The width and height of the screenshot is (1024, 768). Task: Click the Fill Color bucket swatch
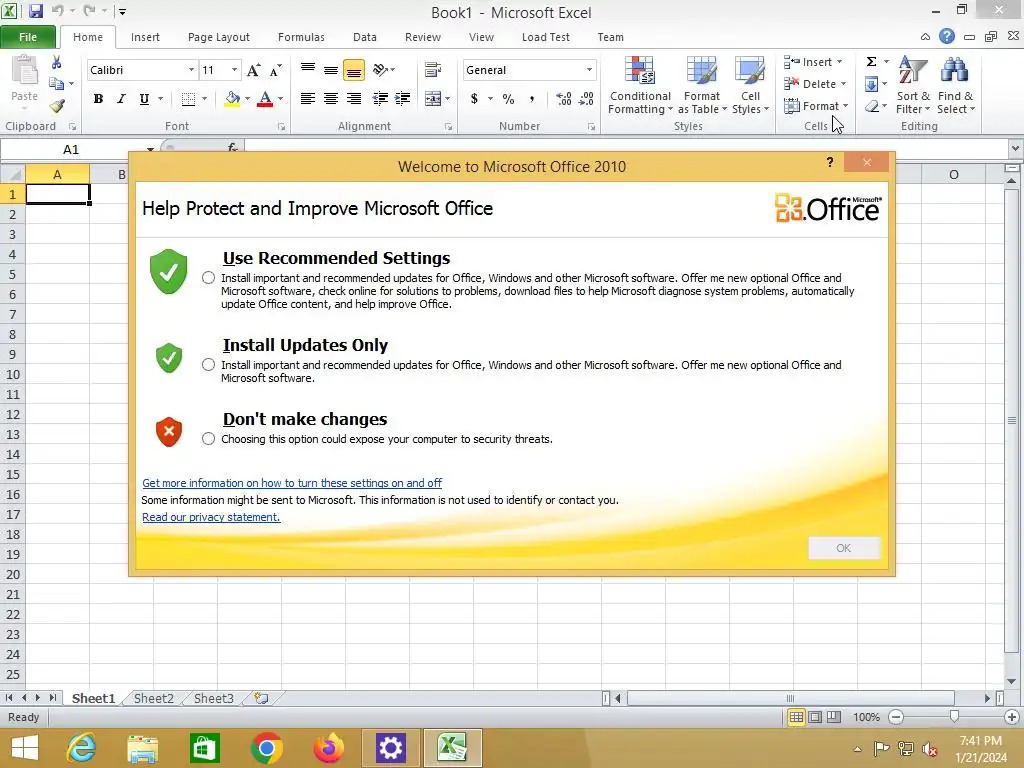(x=232, y=99)
